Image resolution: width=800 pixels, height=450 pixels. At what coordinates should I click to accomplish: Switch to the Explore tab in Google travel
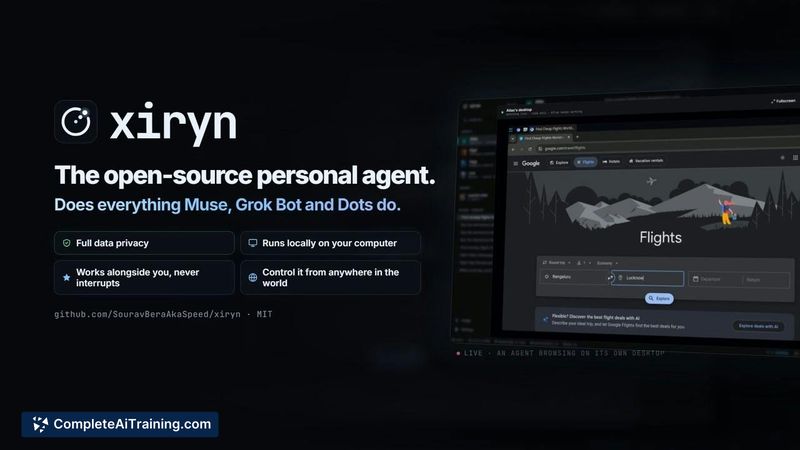(x=559, y=162)
